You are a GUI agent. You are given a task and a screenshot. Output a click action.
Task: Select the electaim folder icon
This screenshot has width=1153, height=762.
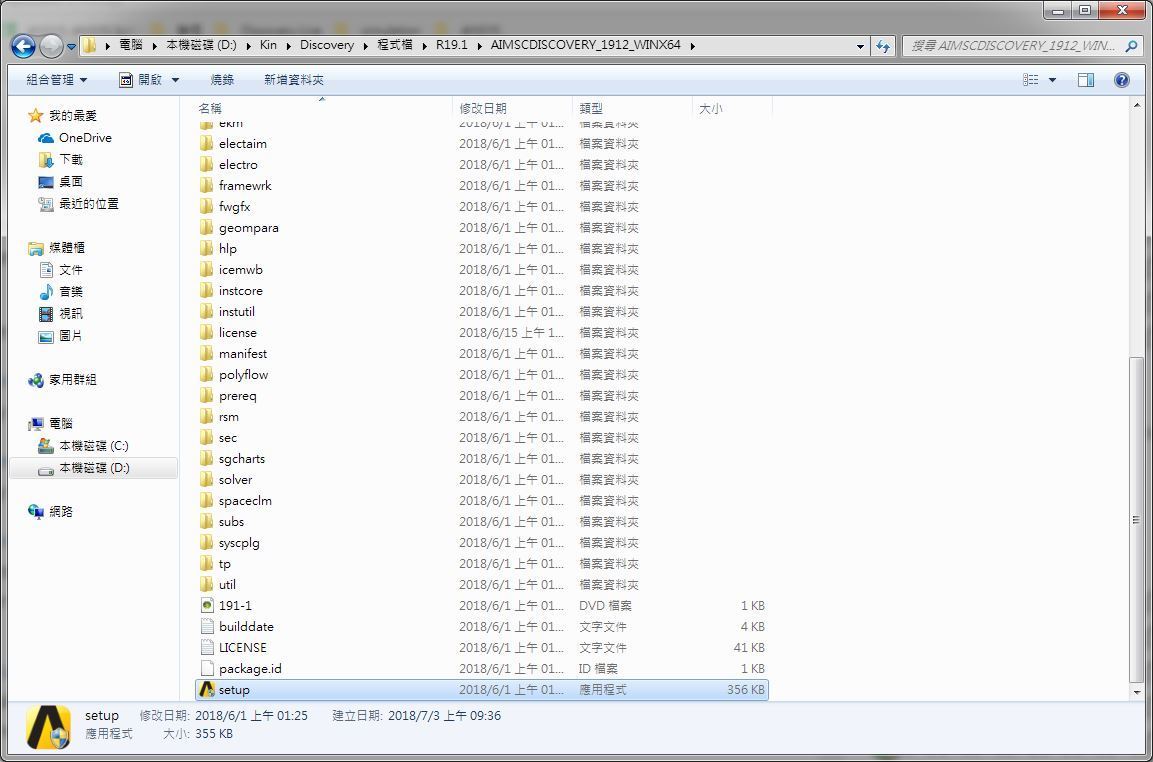tap(207, 143)
